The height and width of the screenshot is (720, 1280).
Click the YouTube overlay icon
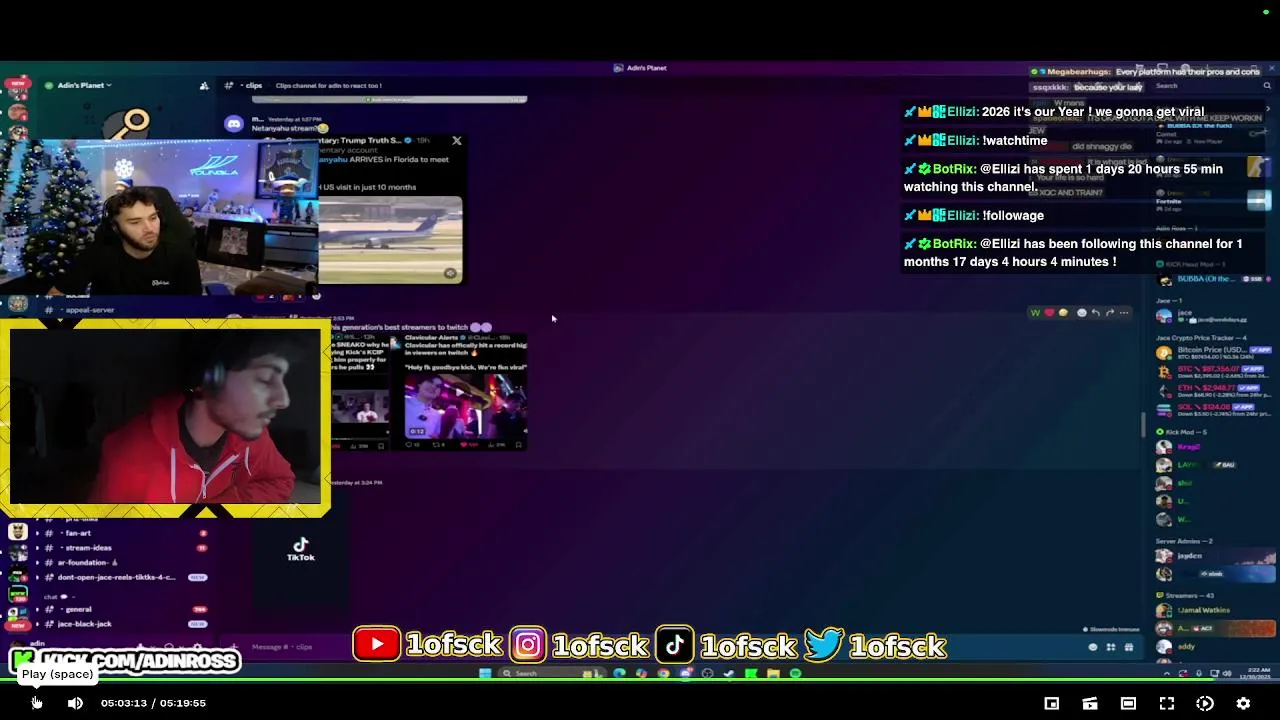[x=377, y=645]
